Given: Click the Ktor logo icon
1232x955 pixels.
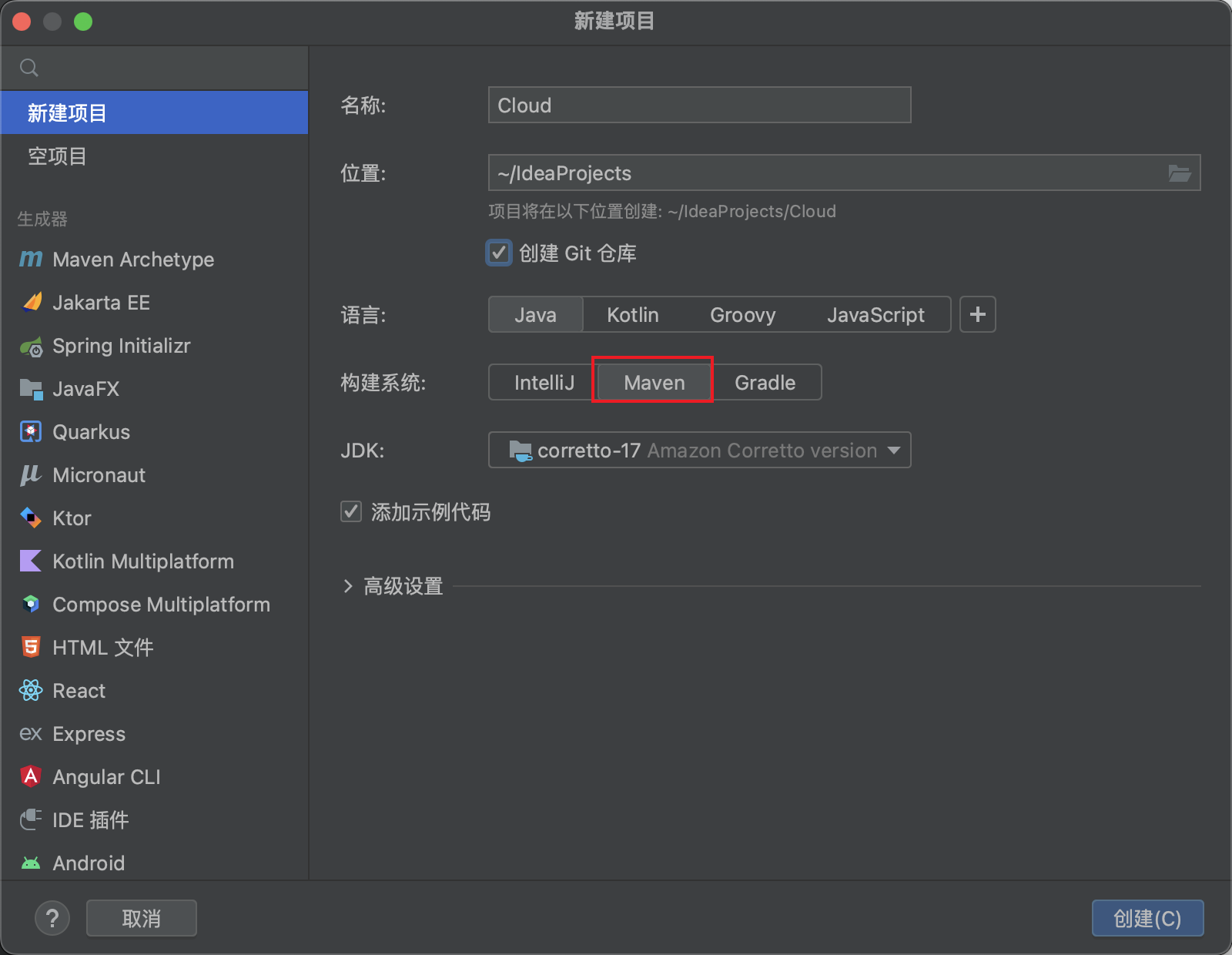Looking at the screenshot, I should (31, 518).
